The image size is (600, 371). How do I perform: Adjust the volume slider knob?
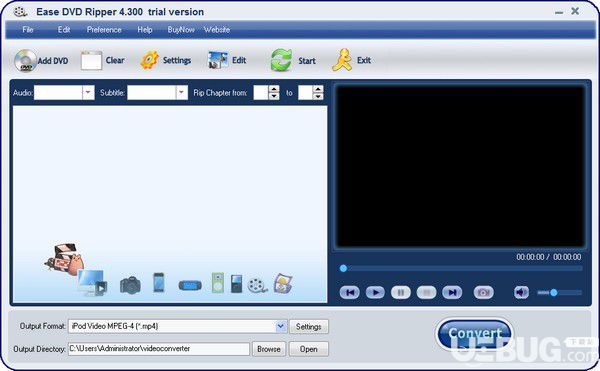pos(553,293)
